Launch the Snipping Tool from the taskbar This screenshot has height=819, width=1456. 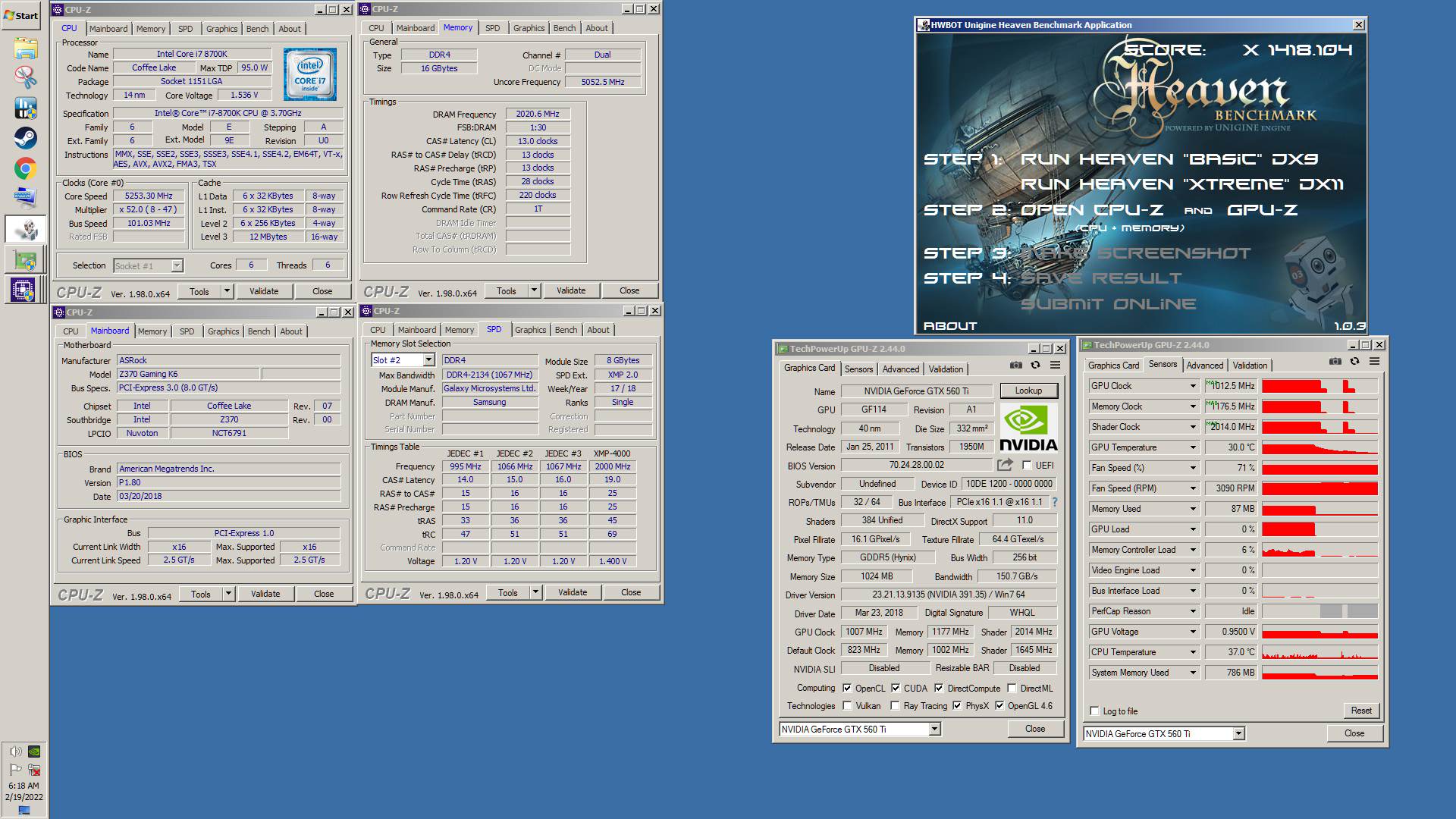25,78
